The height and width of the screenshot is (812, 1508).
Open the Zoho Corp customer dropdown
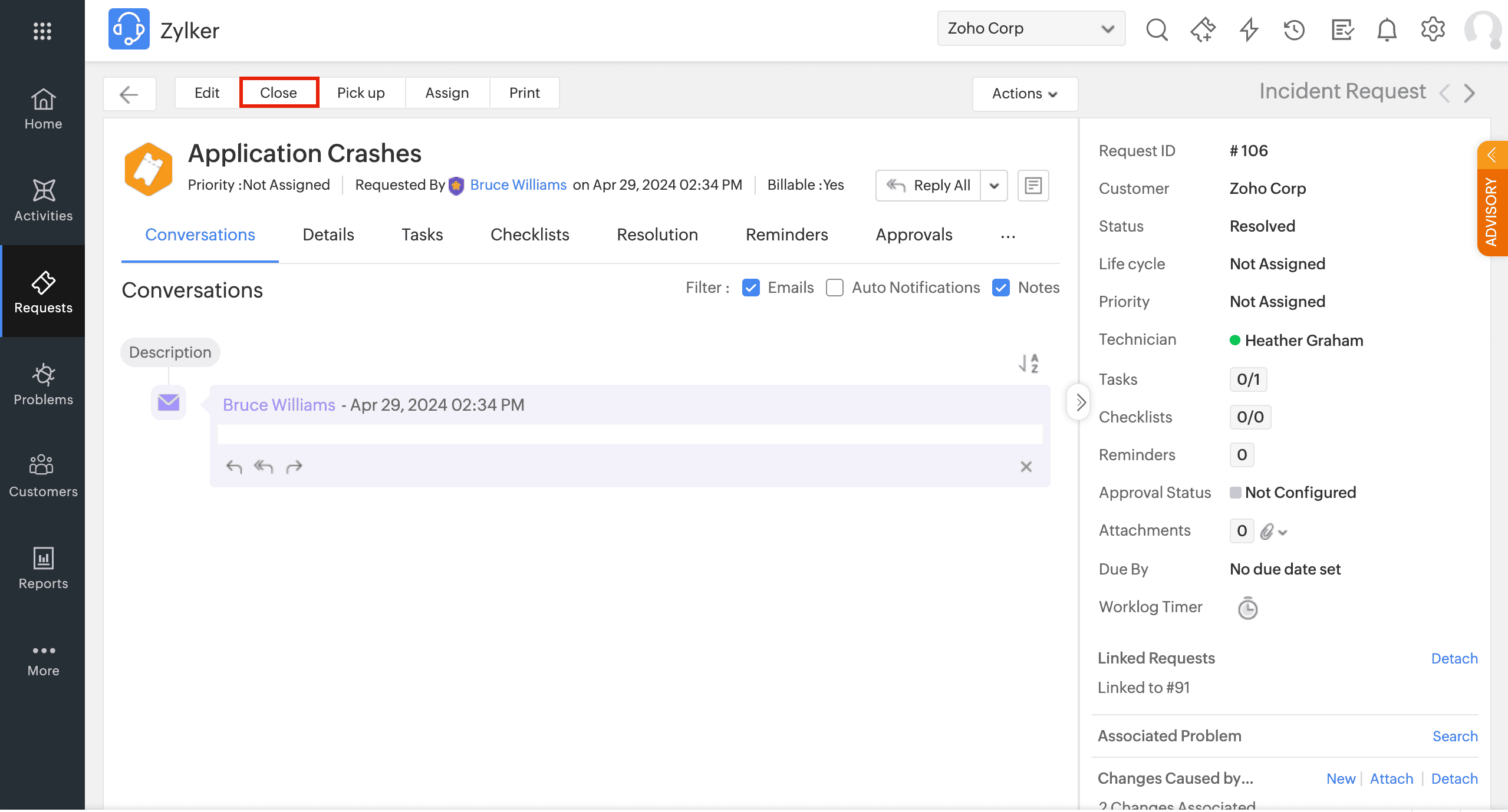click(x=1030, y=28)
